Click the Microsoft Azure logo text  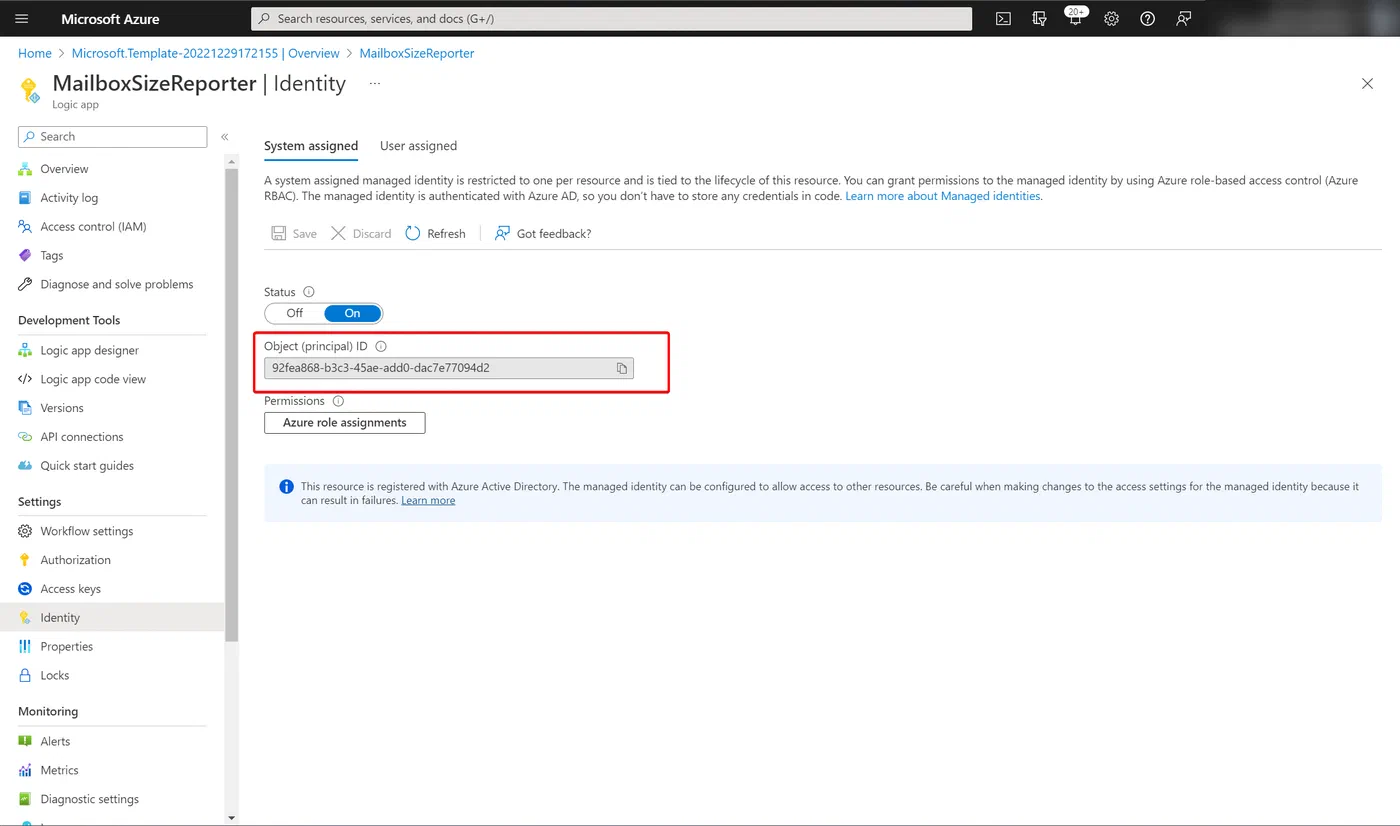tap(110, 19)
